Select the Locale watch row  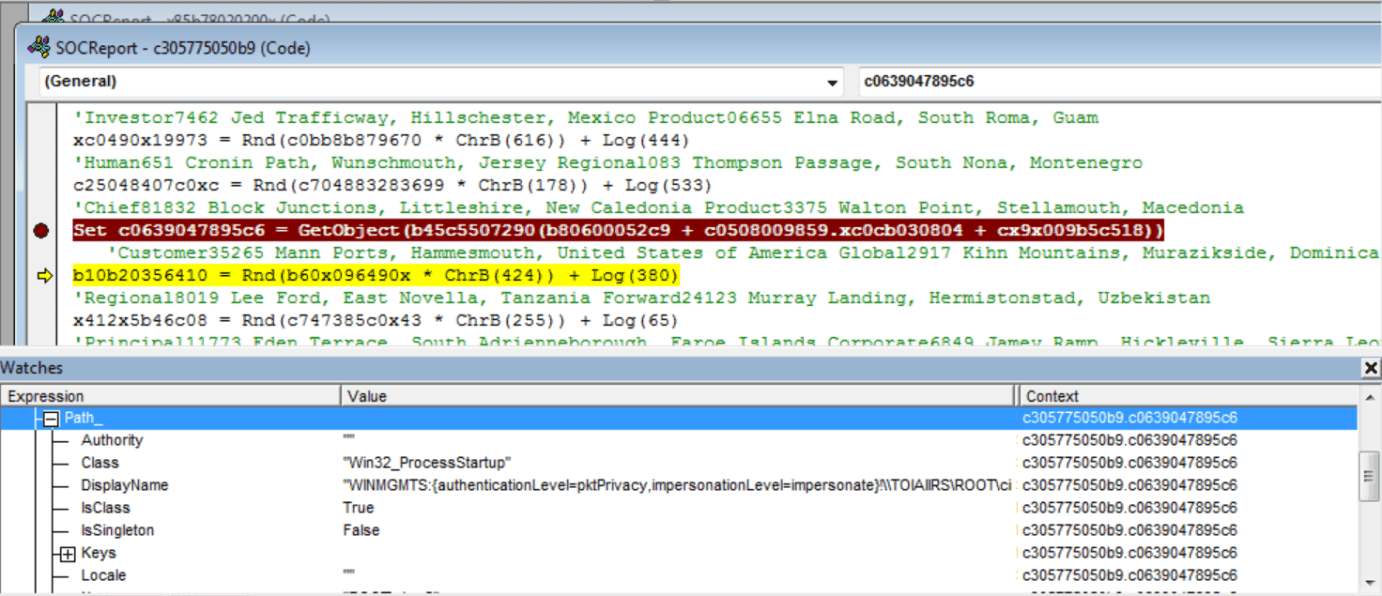coord(680,575)
